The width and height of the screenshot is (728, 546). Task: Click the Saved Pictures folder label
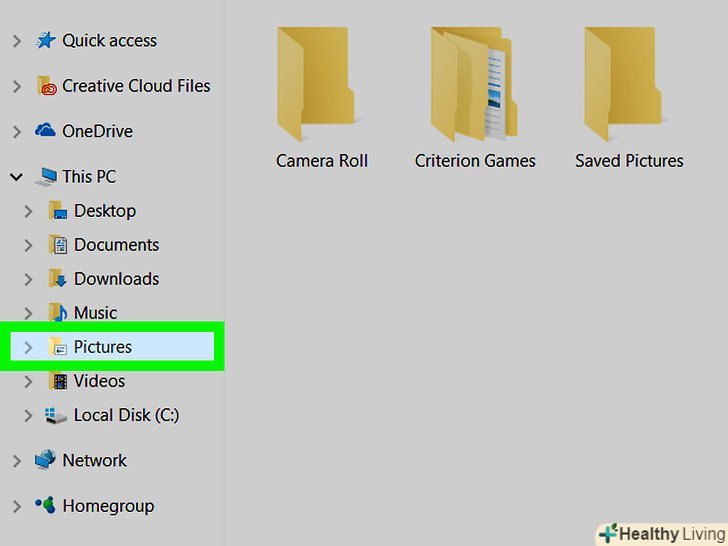[x=629, y=161]
